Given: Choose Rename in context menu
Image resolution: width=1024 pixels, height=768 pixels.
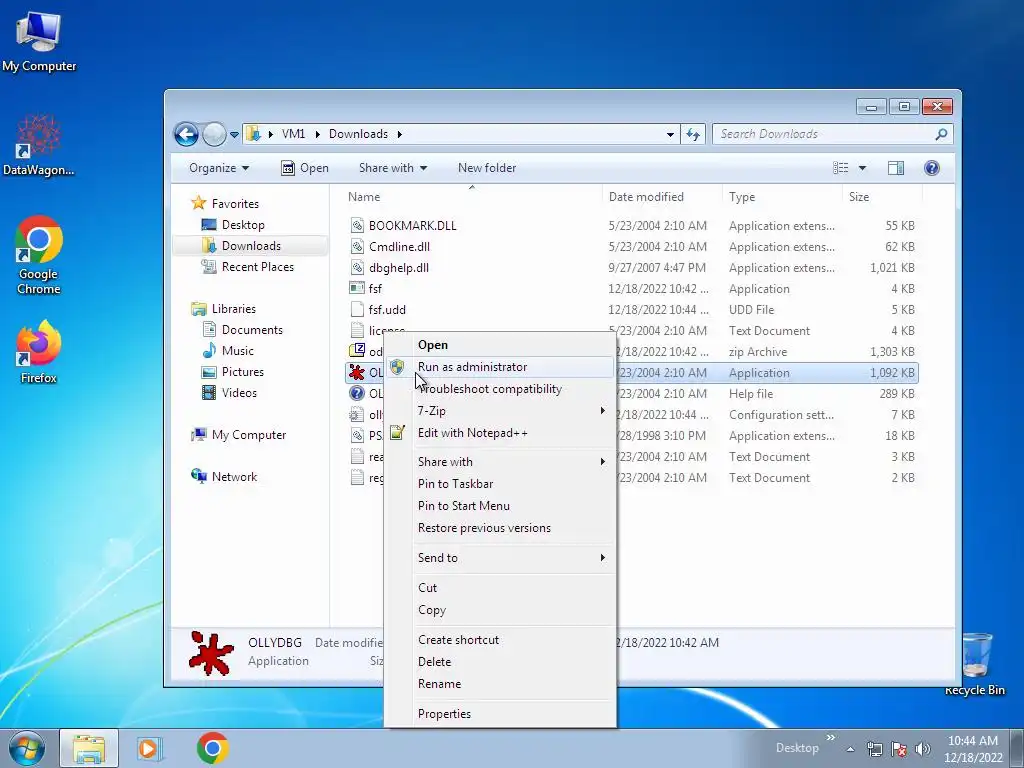Looking at the screenshot, I should point(440,684).
